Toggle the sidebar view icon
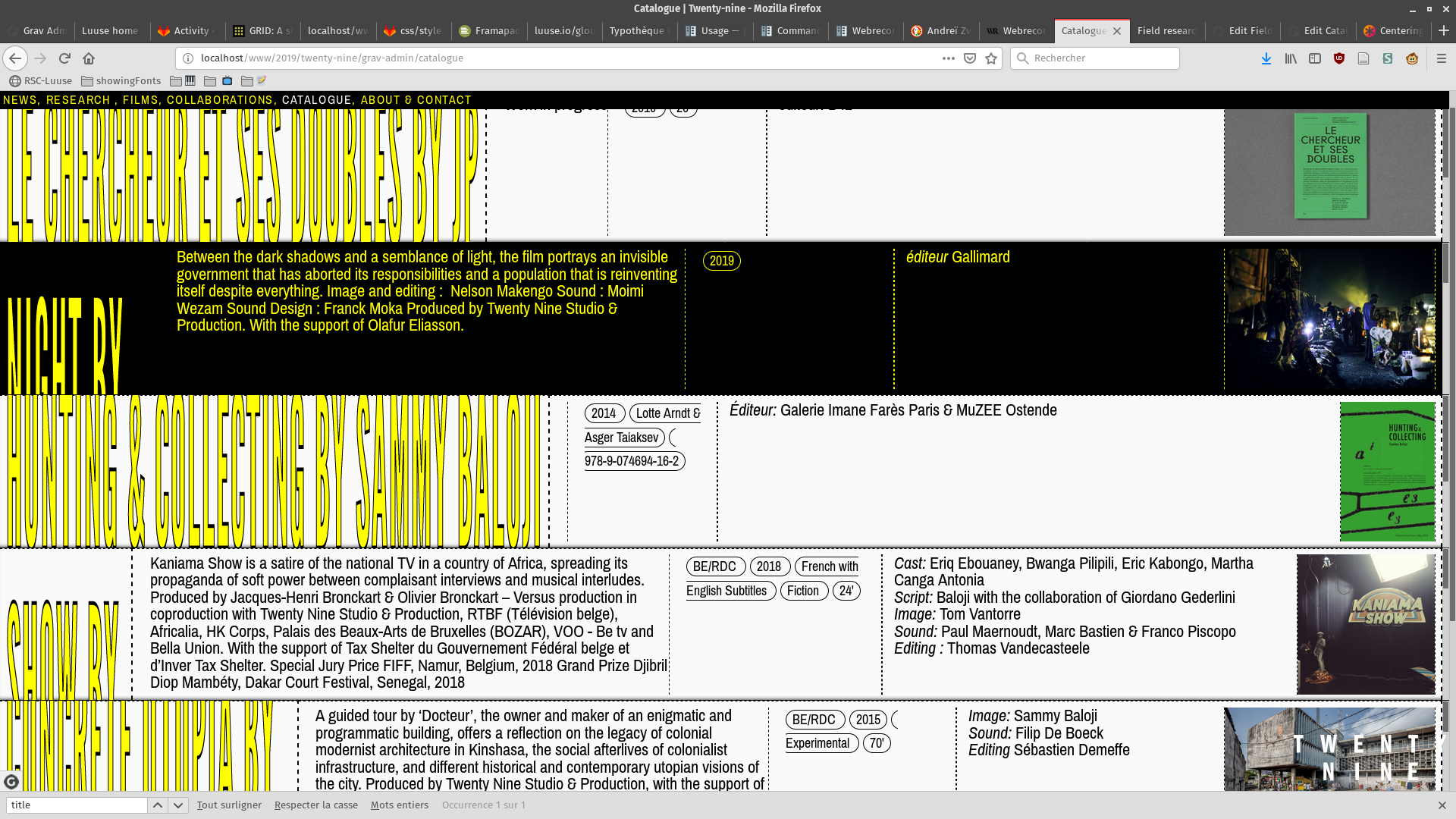 (x=1315, y=58)
